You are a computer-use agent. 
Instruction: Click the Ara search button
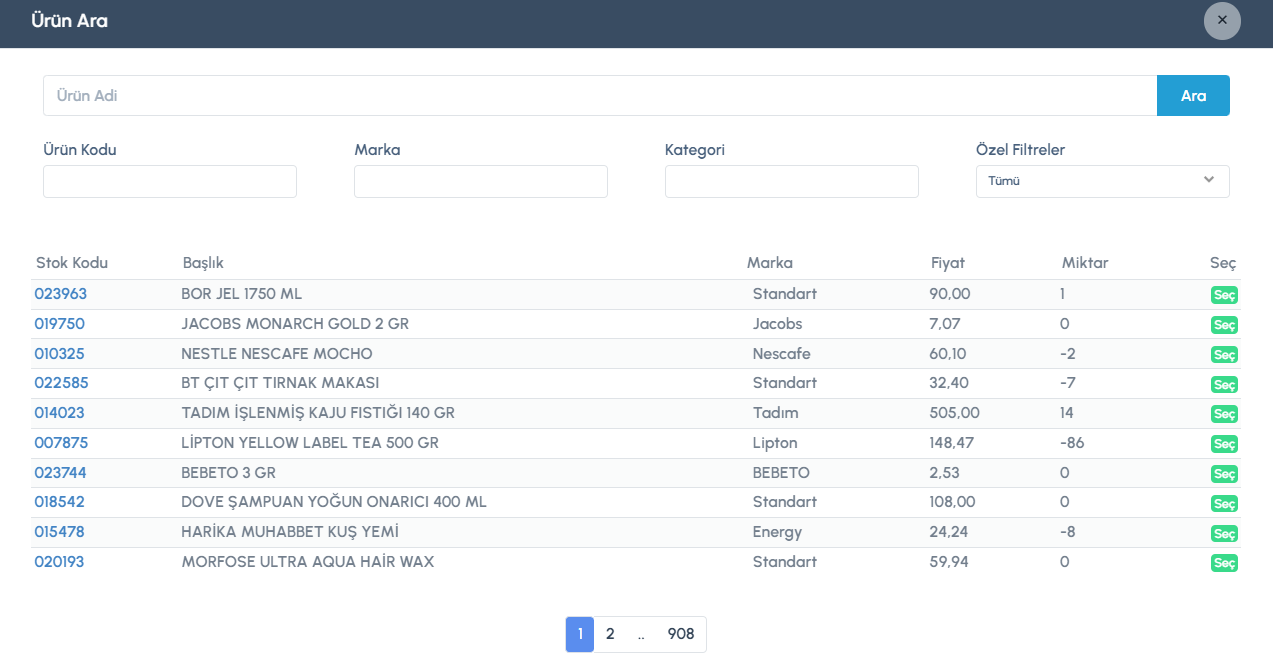tap(1193, 96)
